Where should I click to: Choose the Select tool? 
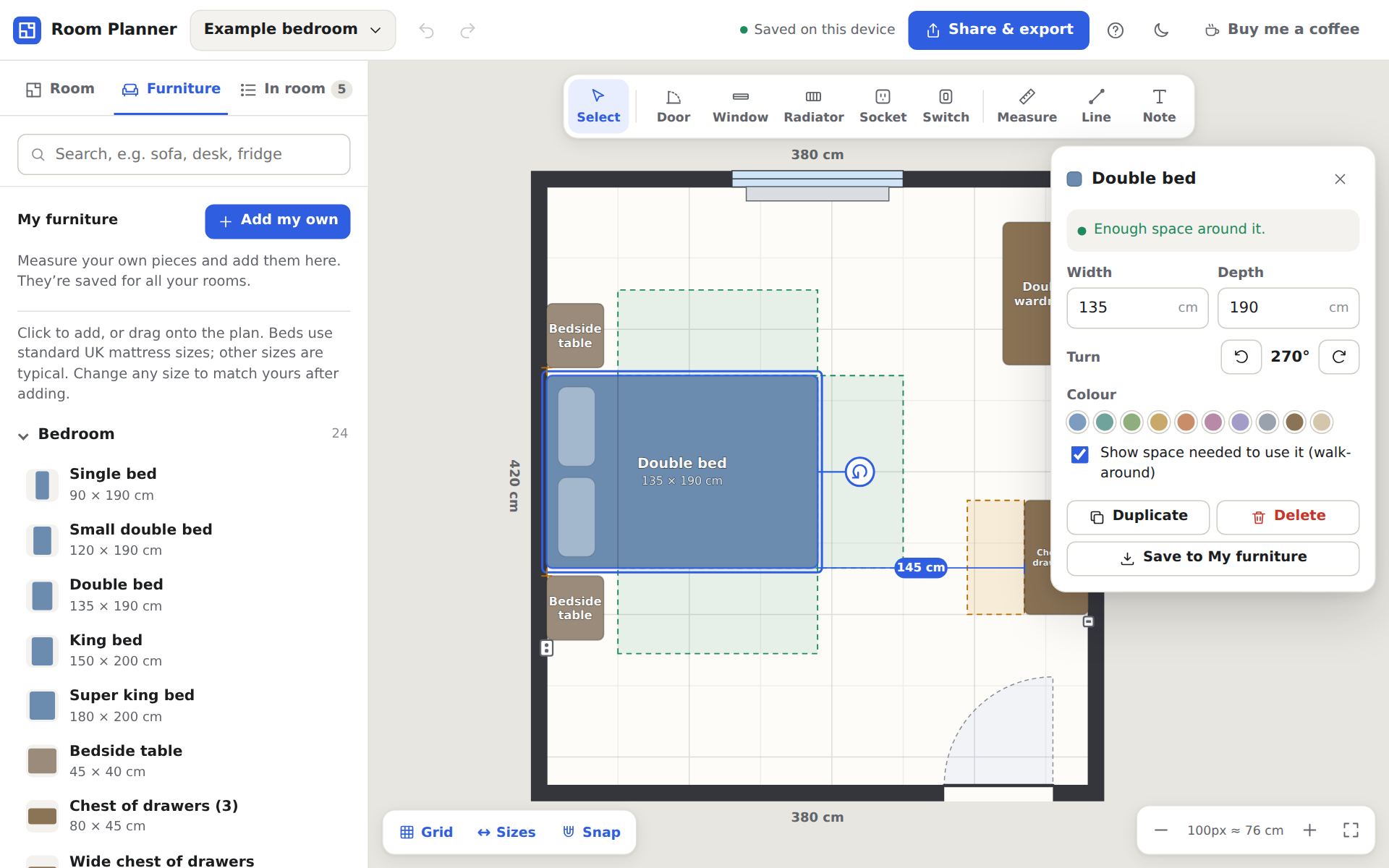pyautogui.click(x=598, y=106)
